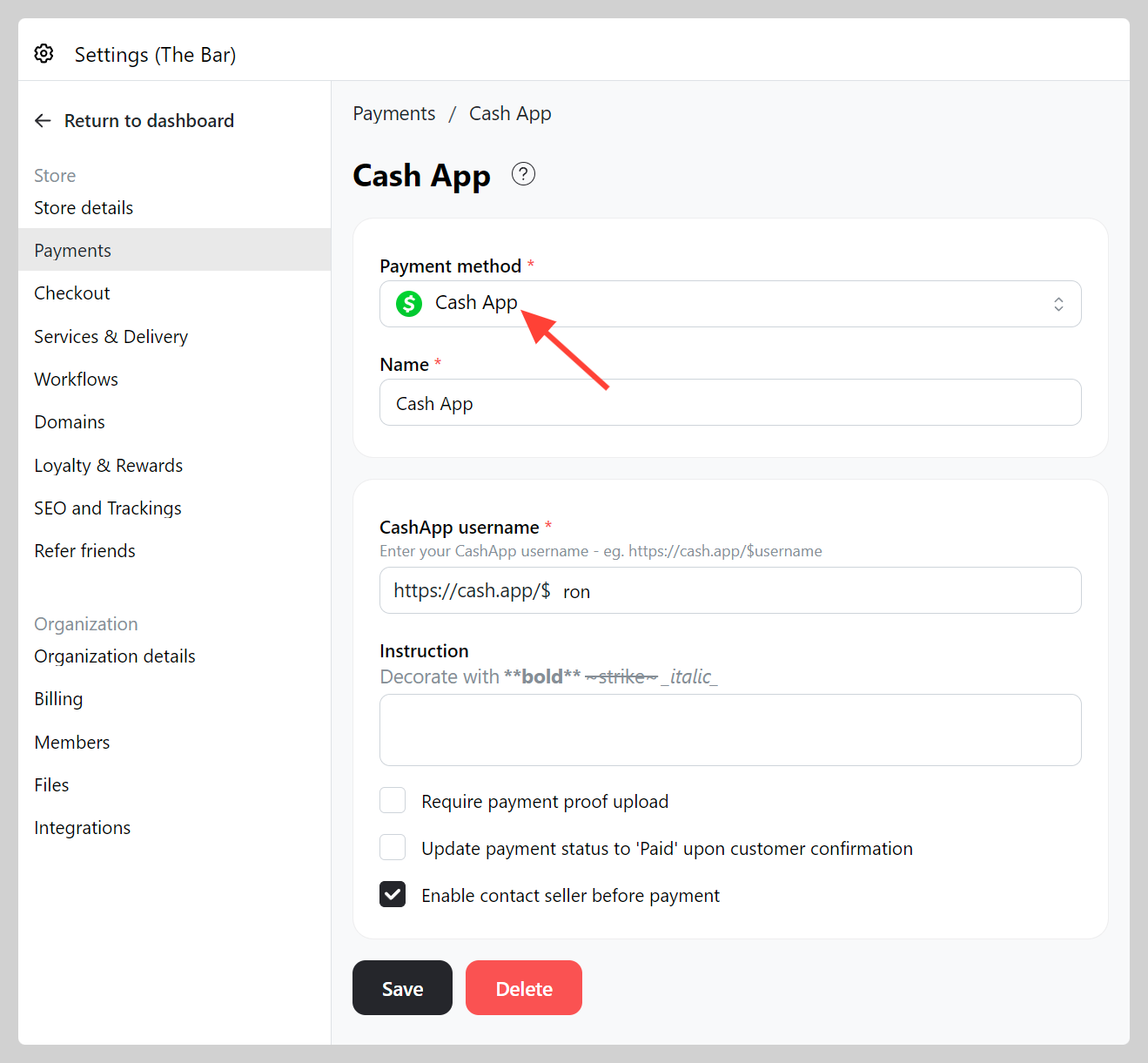Click Payments breadcrumb link
This screenshot has width=1148, height=1063.
click(x=394, y=114)
